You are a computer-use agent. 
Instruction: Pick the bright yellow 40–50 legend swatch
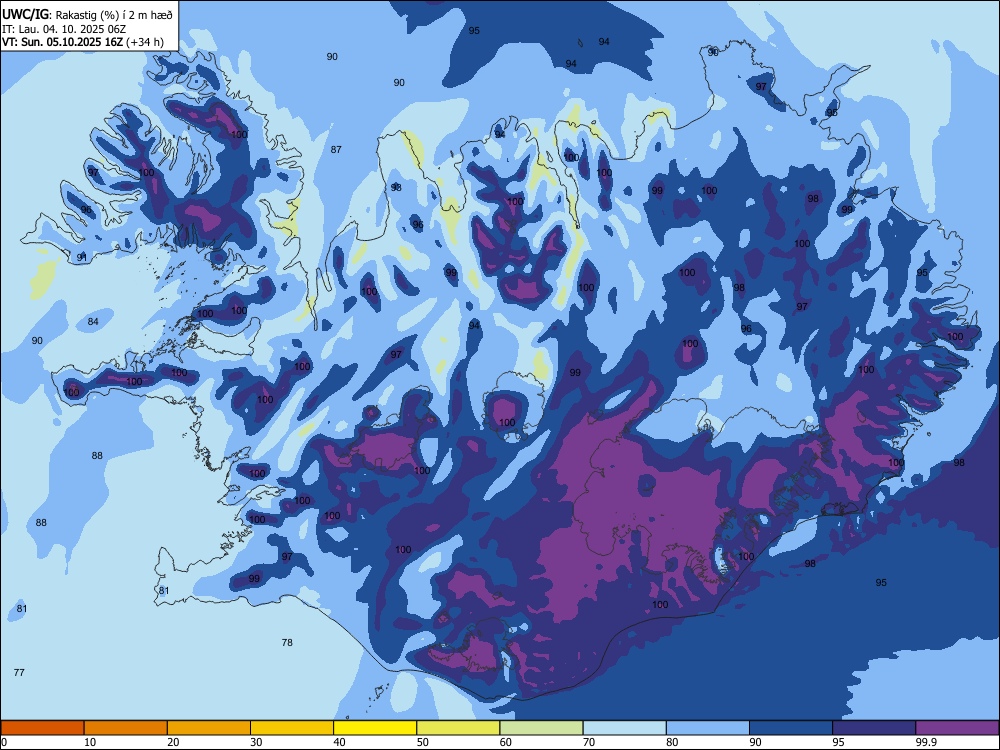point(375,728)
